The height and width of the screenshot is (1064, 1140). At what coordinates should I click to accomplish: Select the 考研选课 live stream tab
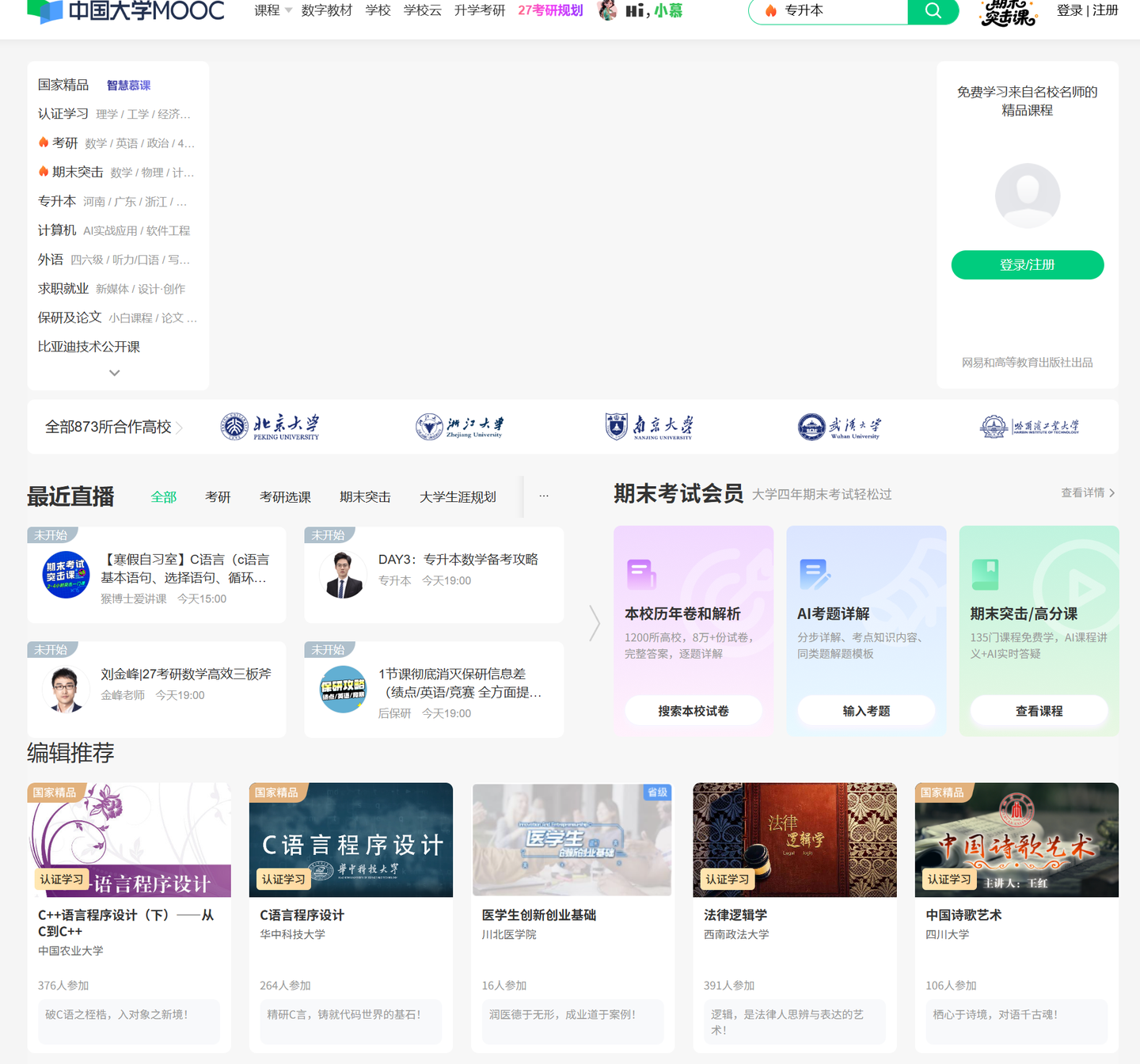[x=285, y=497]
